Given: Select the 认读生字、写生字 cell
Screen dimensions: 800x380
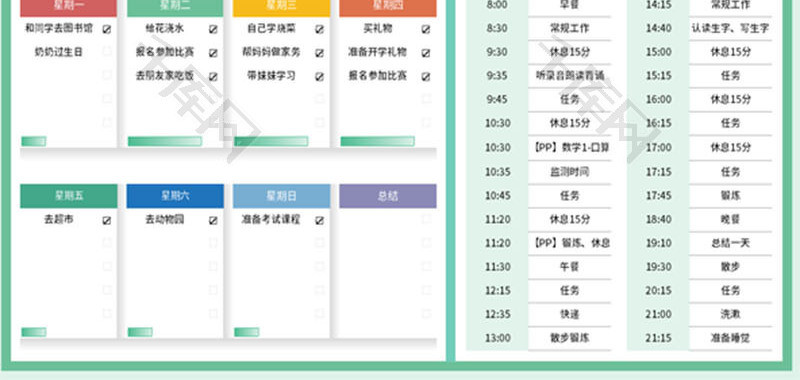Looking at the screenshot, I should (x=730, y=28).
